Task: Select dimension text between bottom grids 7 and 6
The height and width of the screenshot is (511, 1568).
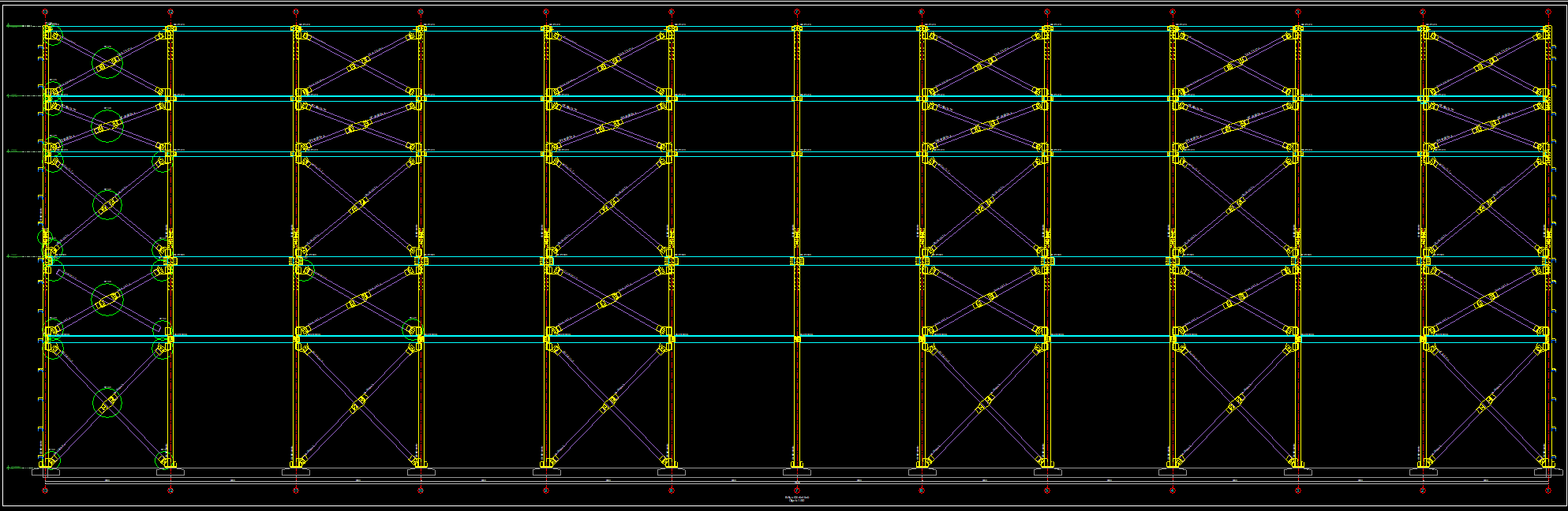Action: [859, 480]
